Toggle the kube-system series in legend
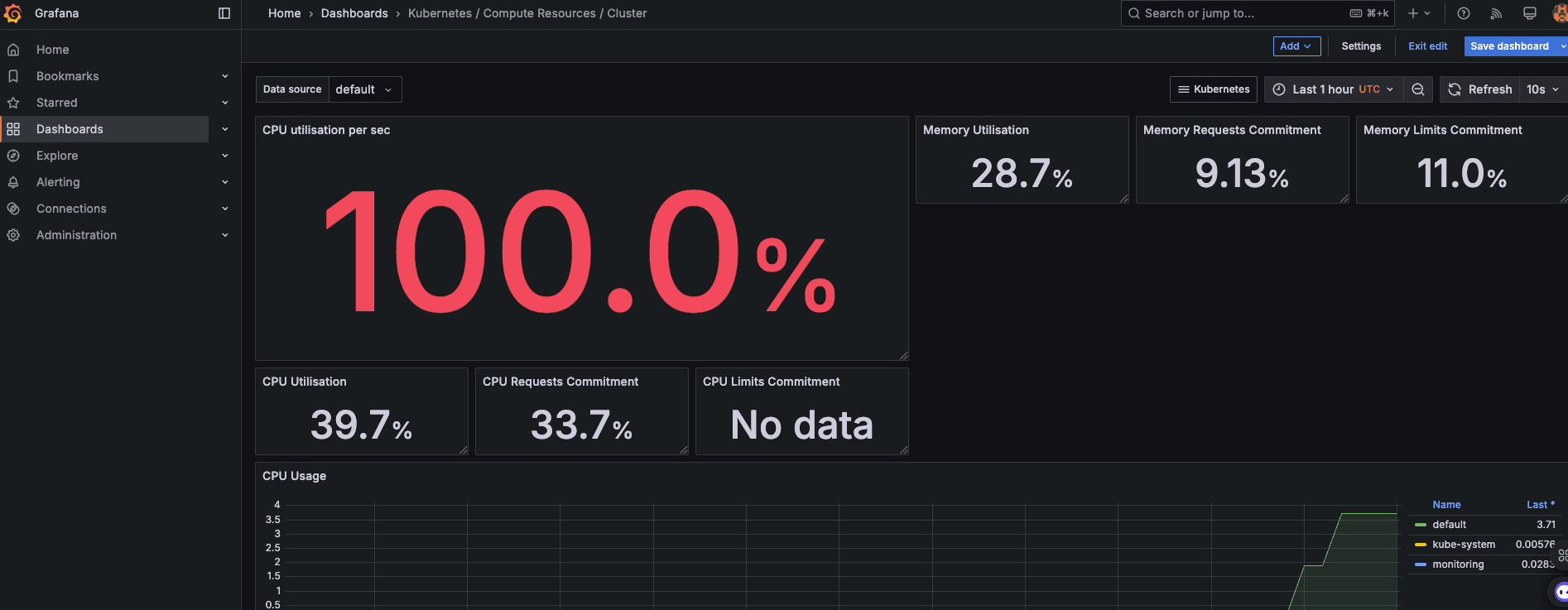Screen dimensions: 1568x610 click(1464, 545)
